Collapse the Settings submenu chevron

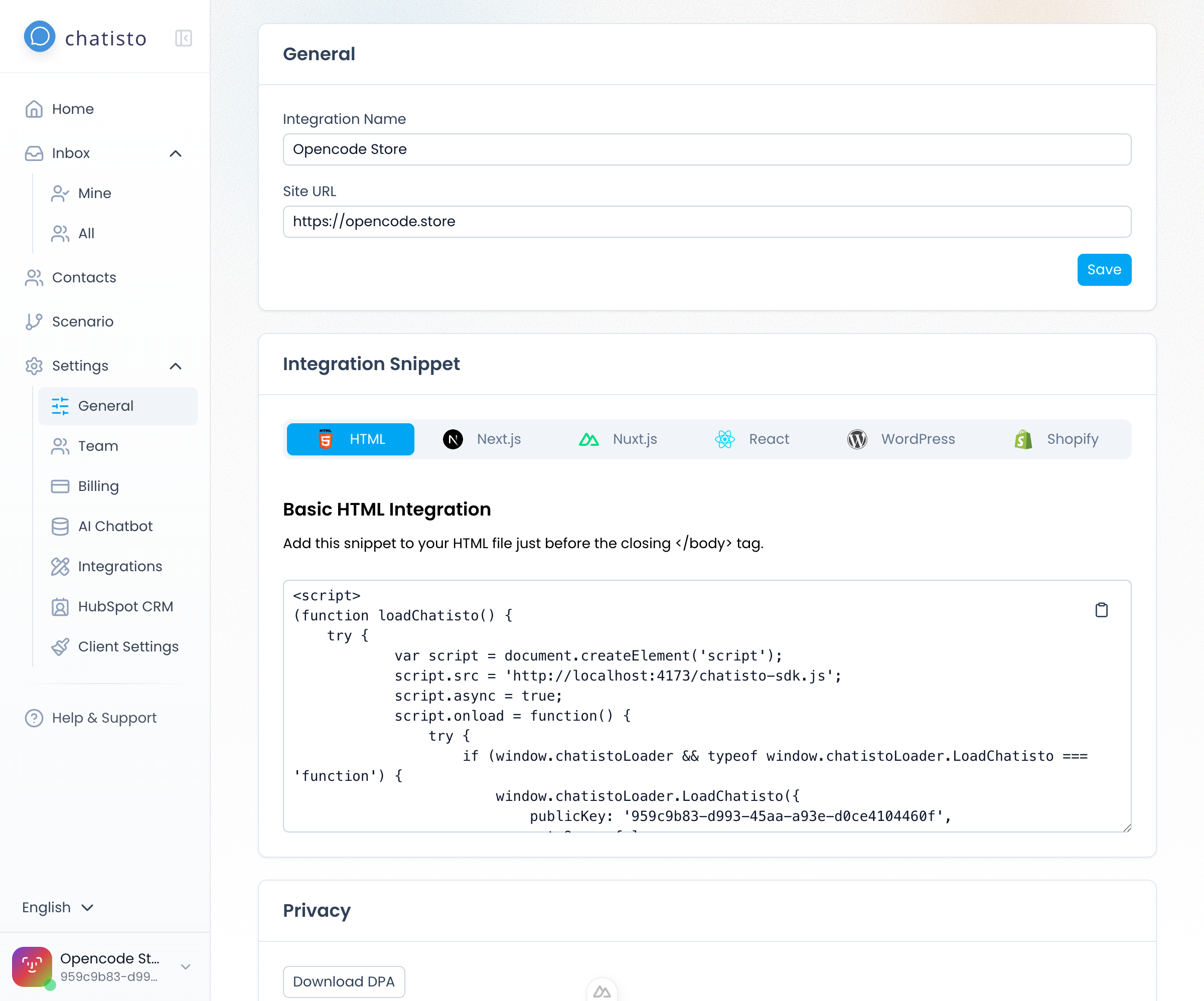(x=176, y=366)
